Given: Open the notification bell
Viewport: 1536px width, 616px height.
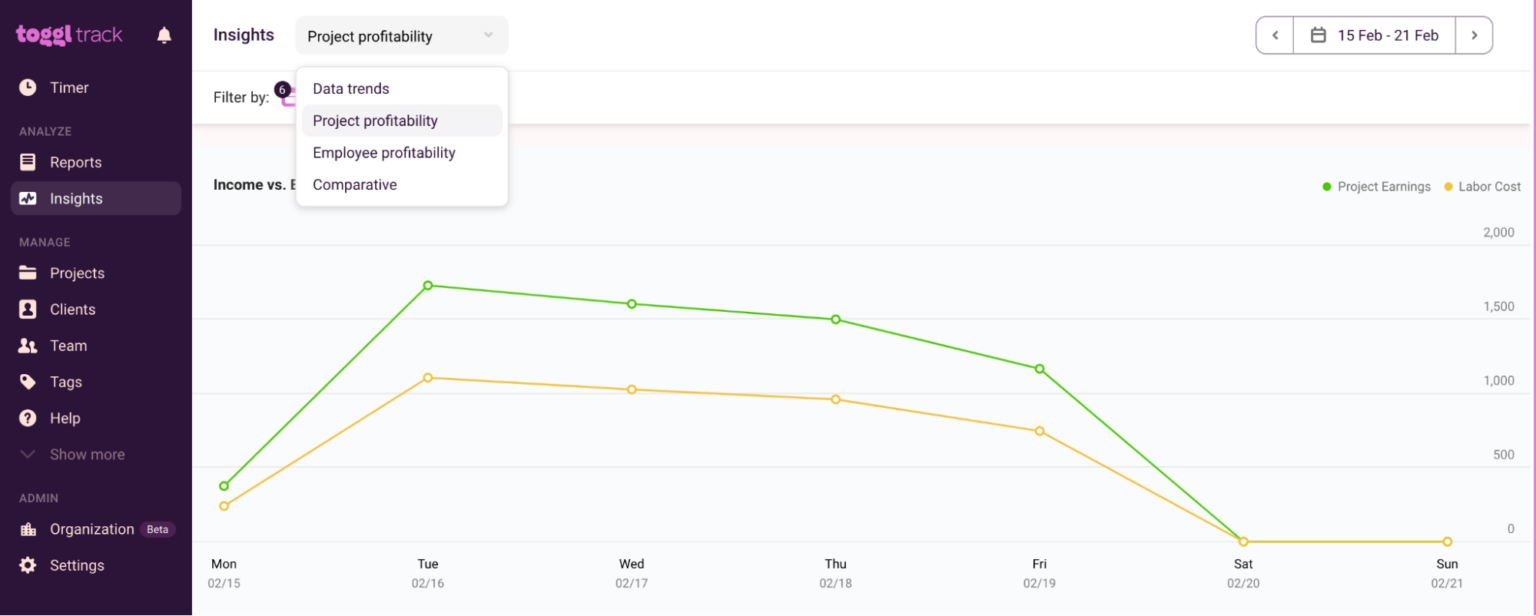Looking at the screenshot, I should 162,34.
